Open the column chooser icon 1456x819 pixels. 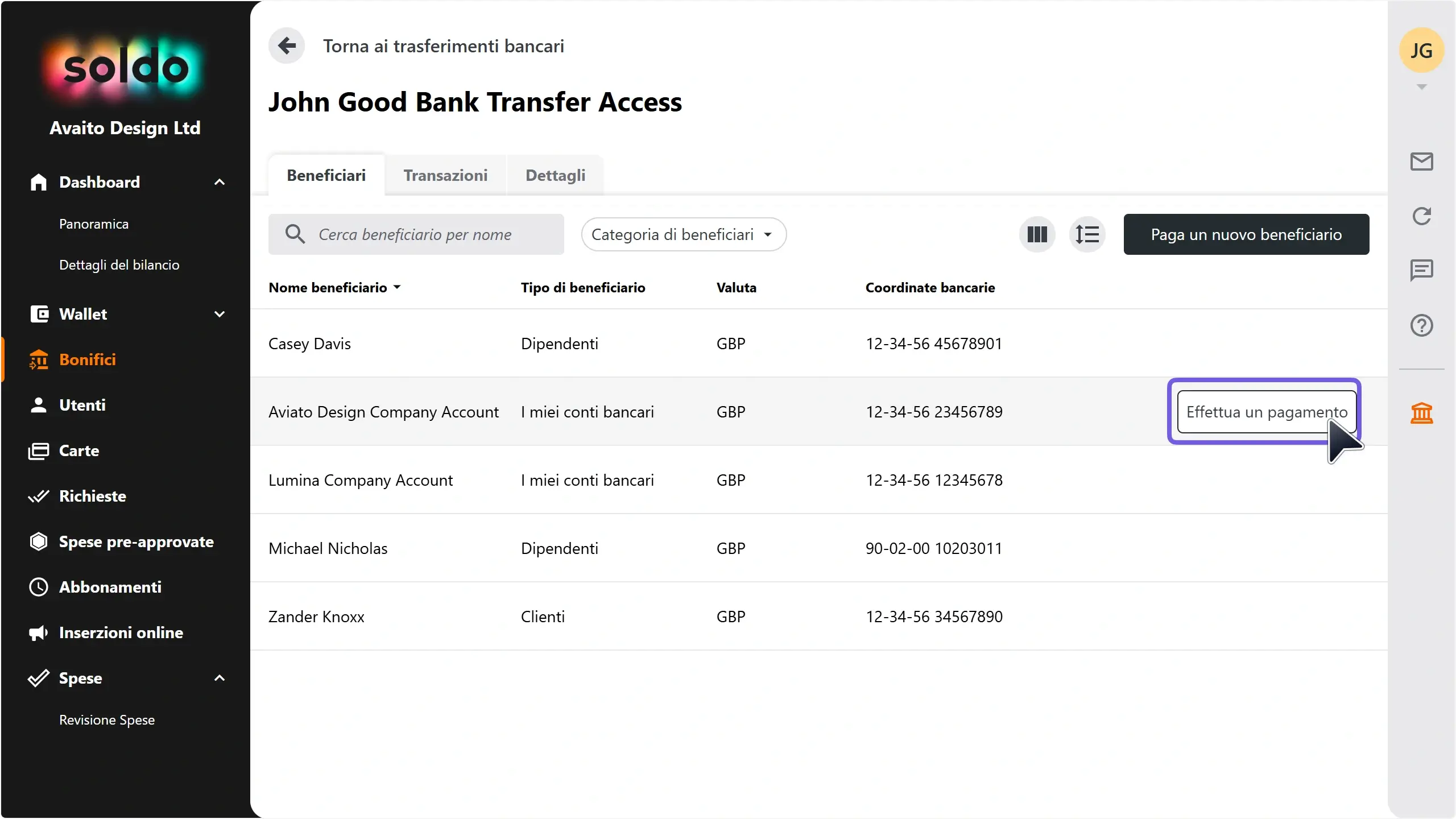pyautogui.click(x=1037, y=234)
